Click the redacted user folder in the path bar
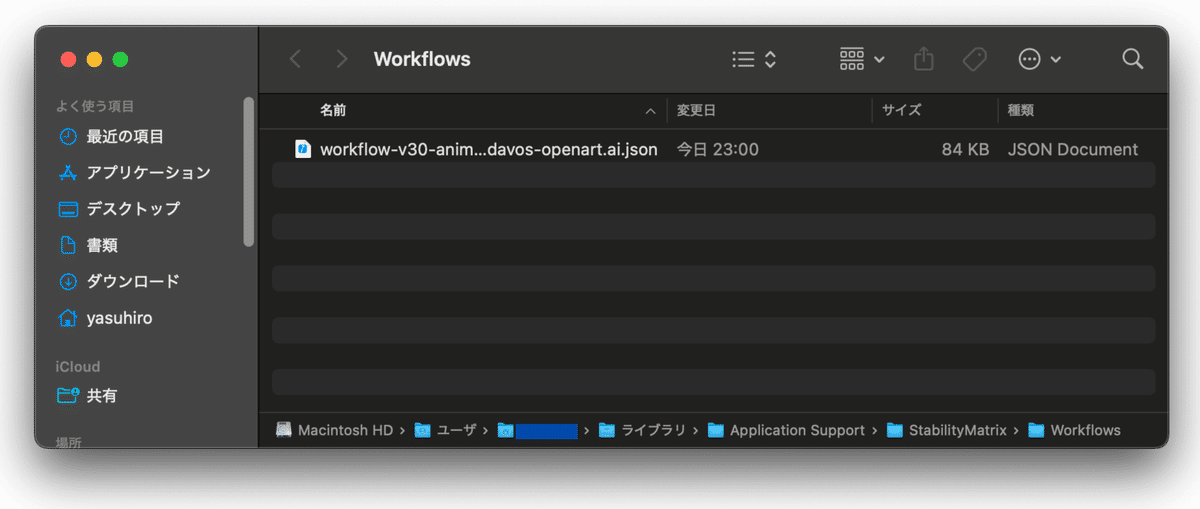 coord(538,430)
